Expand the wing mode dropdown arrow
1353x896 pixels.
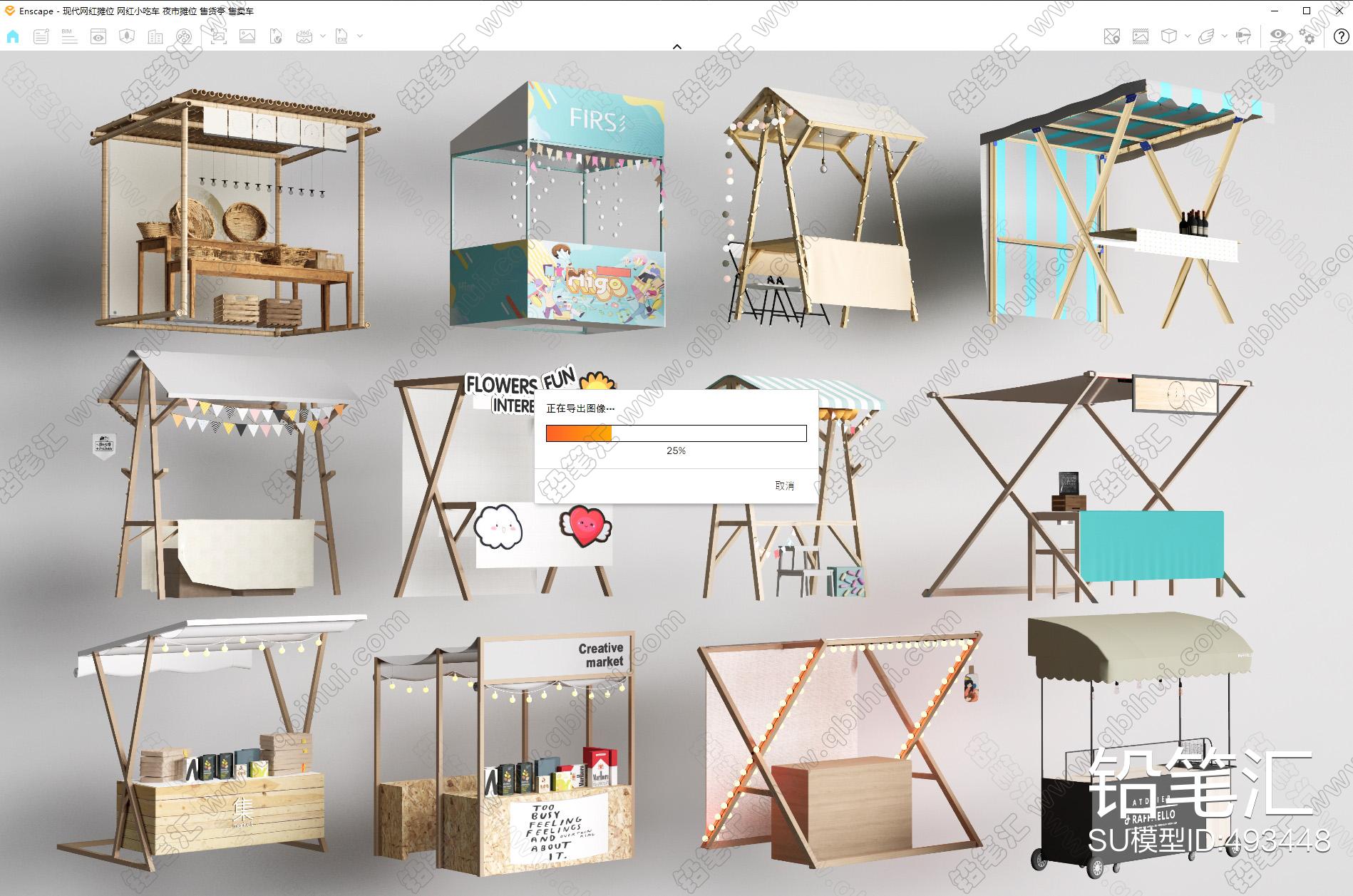point(1225,36)
